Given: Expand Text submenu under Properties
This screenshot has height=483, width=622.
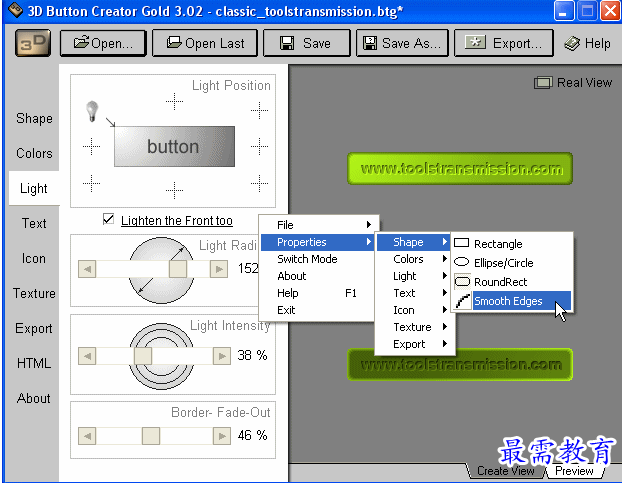Looking at the screenshot, I should tap(413, 293).
